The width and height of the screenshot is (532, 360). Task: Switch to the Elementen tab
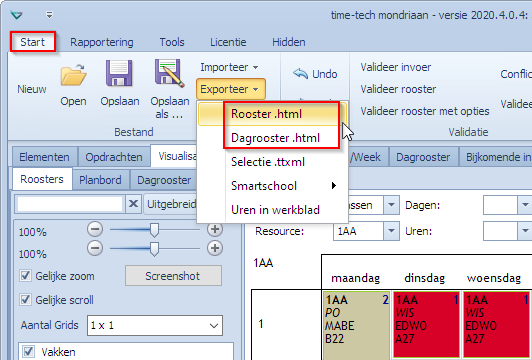44,157
